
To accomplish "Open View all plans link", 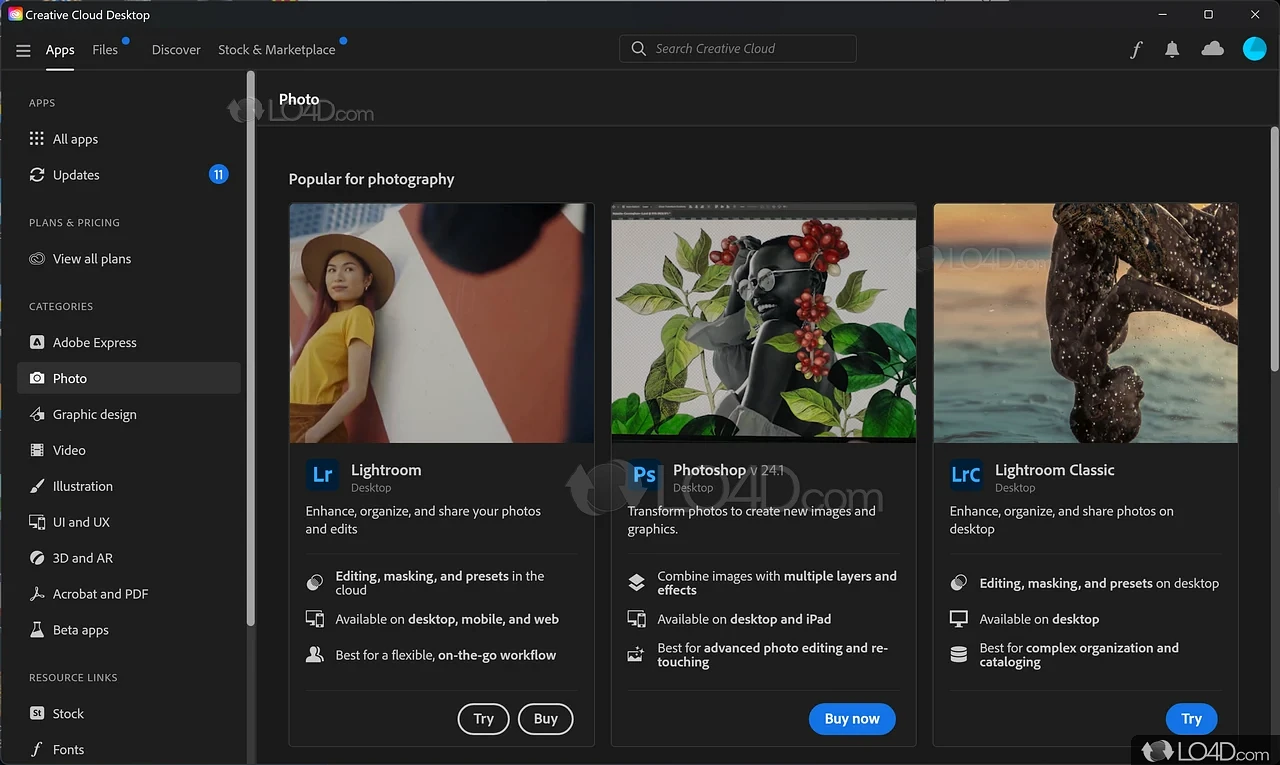I will (x=129, y=259).
